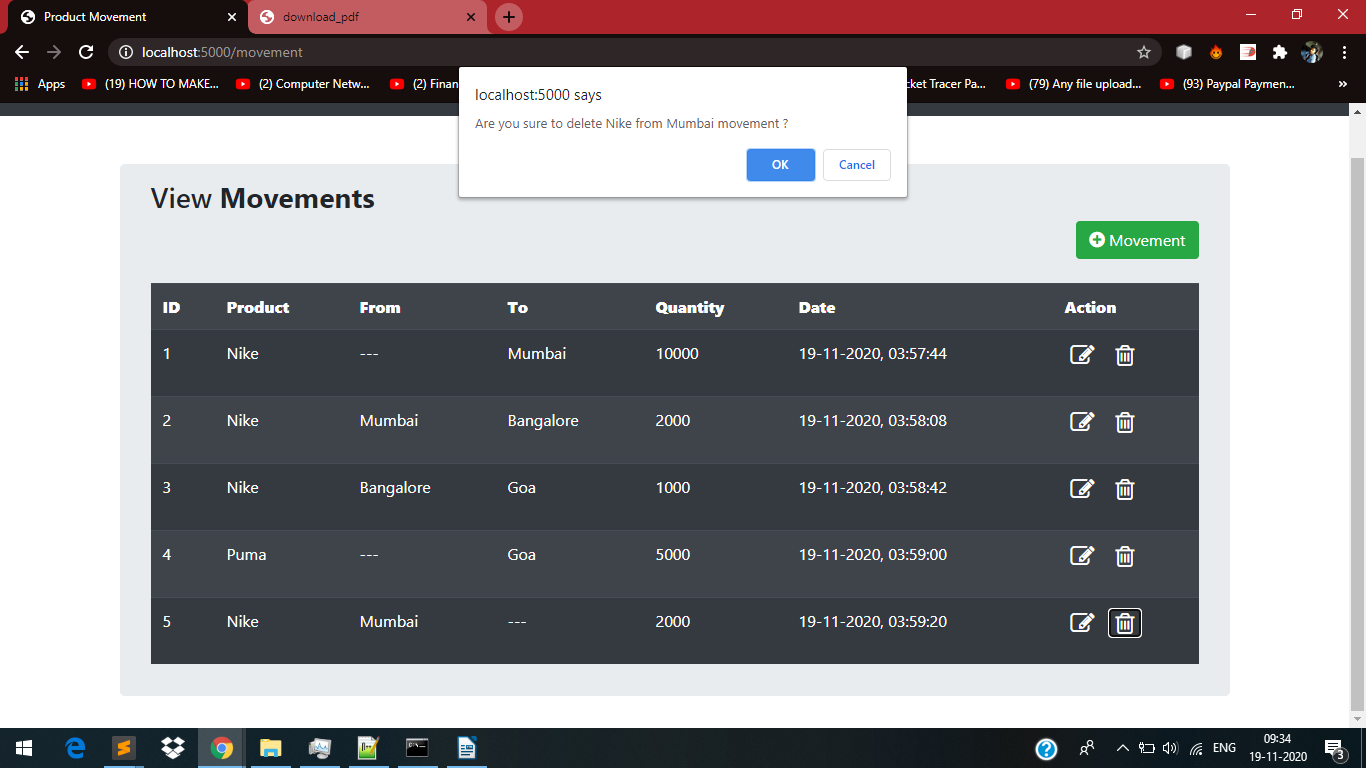Open the terminal window in taskbar
Screen dimensions: 1366x768
tap(418, 748)
